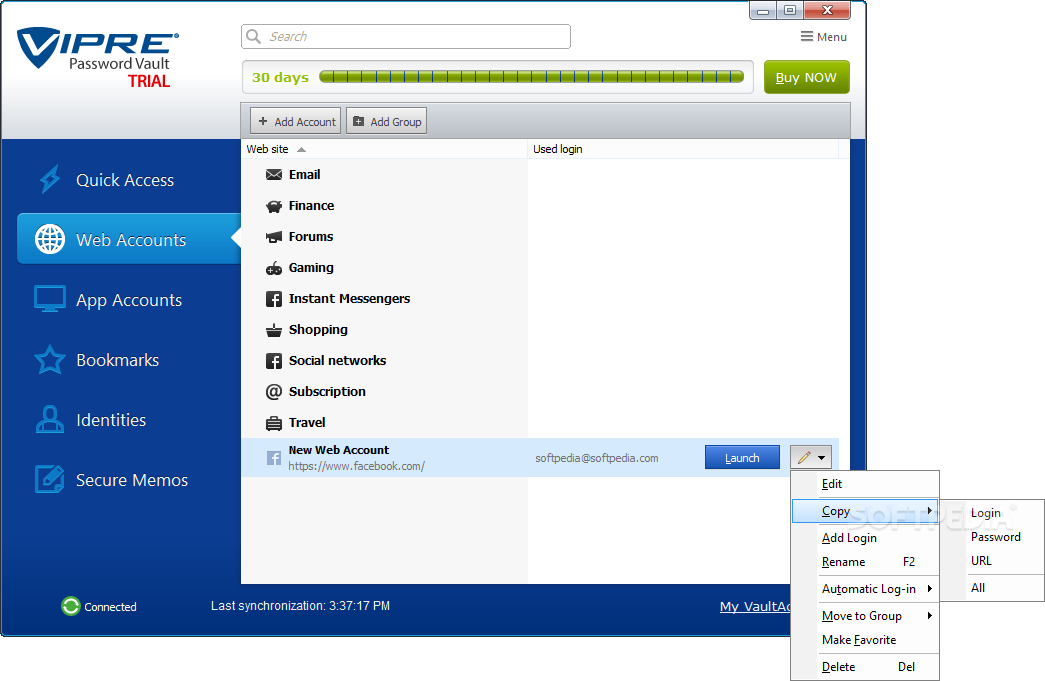The width and height of the screenshot is (1045, 681).
Task: Select All in the Copy submenu
Action: click(992, 588)
